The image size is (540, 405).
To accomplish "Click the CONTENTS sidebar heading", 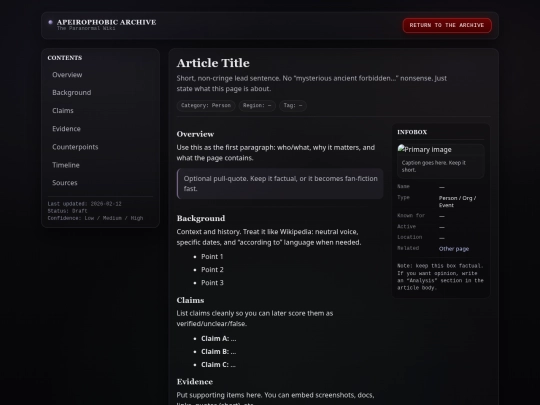I will point(65,58).
